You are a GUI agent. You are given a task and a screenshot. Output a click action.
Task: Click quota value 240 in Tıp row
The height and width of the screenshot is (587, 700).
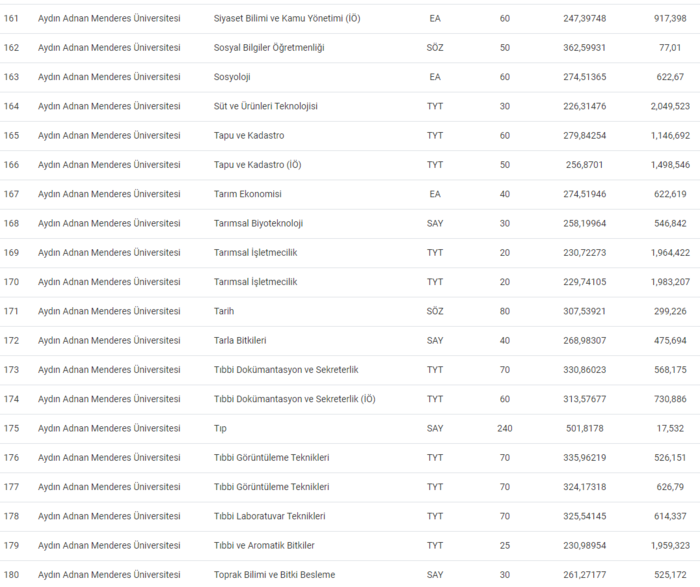click(504, 428)
